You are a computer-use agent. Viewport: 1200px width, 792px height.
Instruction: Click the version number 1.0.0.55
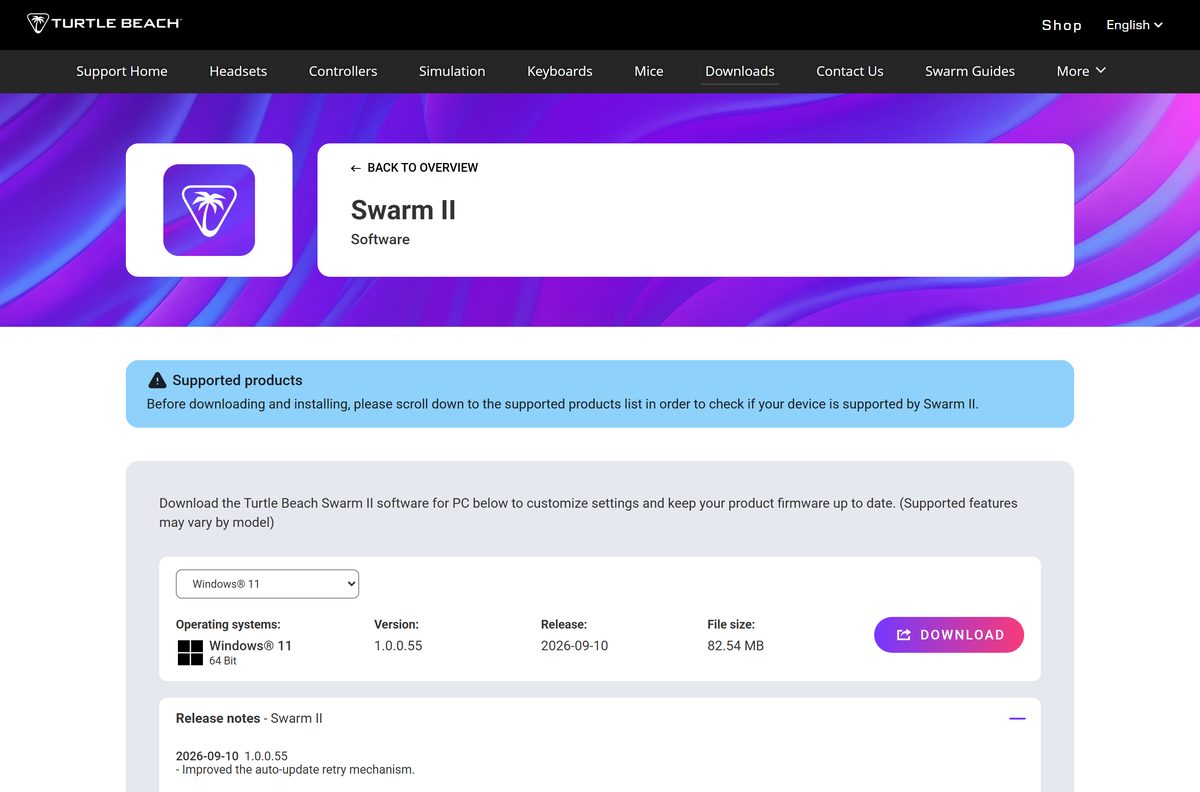pyautogui.click(x=398, y=646)
